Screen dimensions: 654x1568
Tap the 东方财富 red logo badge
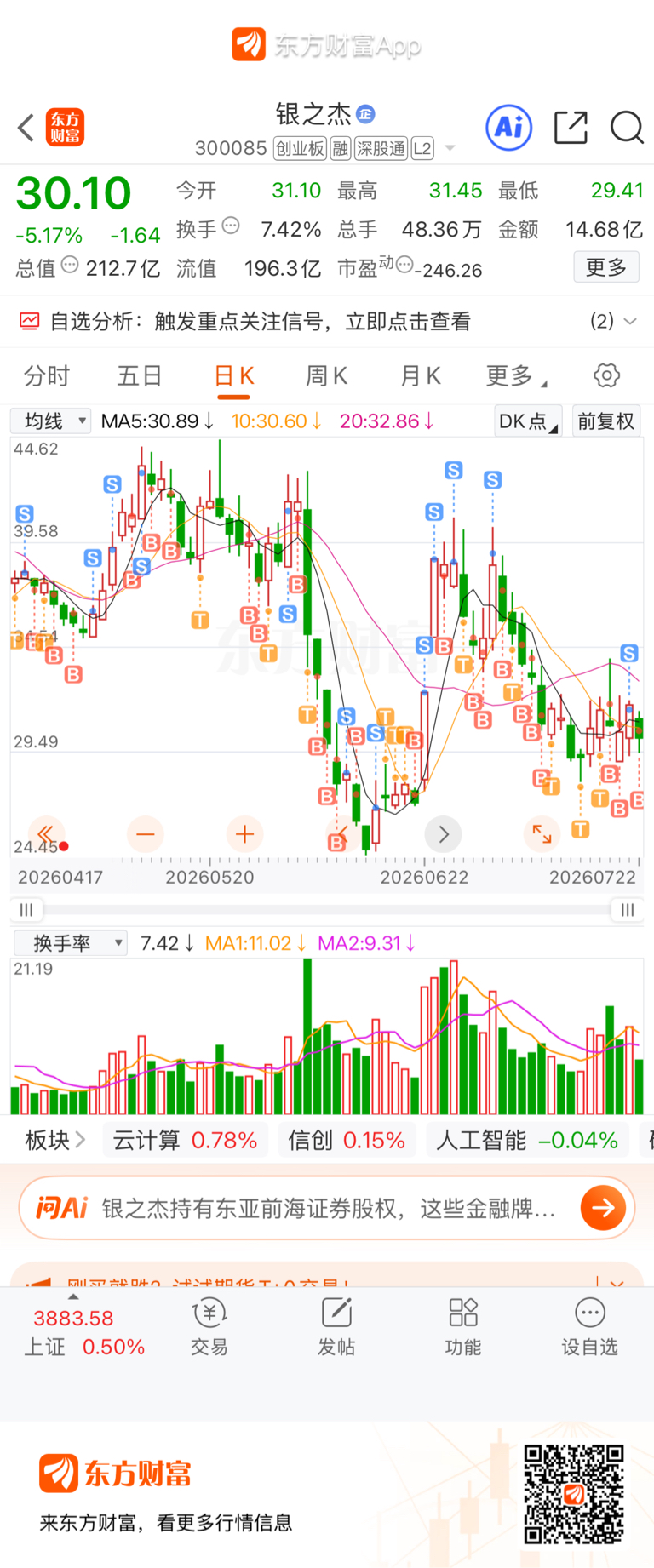[x=65, y=128]
